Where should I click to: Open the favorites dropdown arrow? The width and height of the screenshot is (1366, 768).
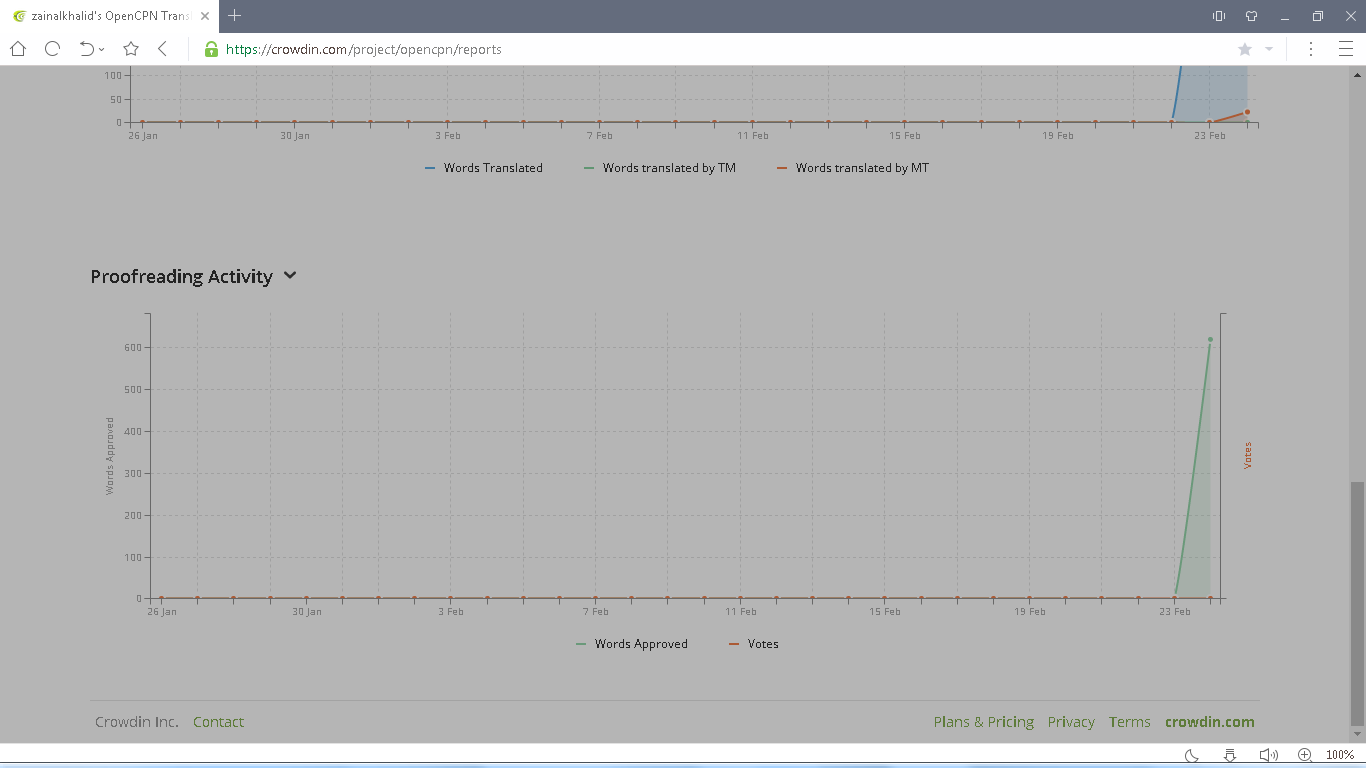pos(1269,49)
